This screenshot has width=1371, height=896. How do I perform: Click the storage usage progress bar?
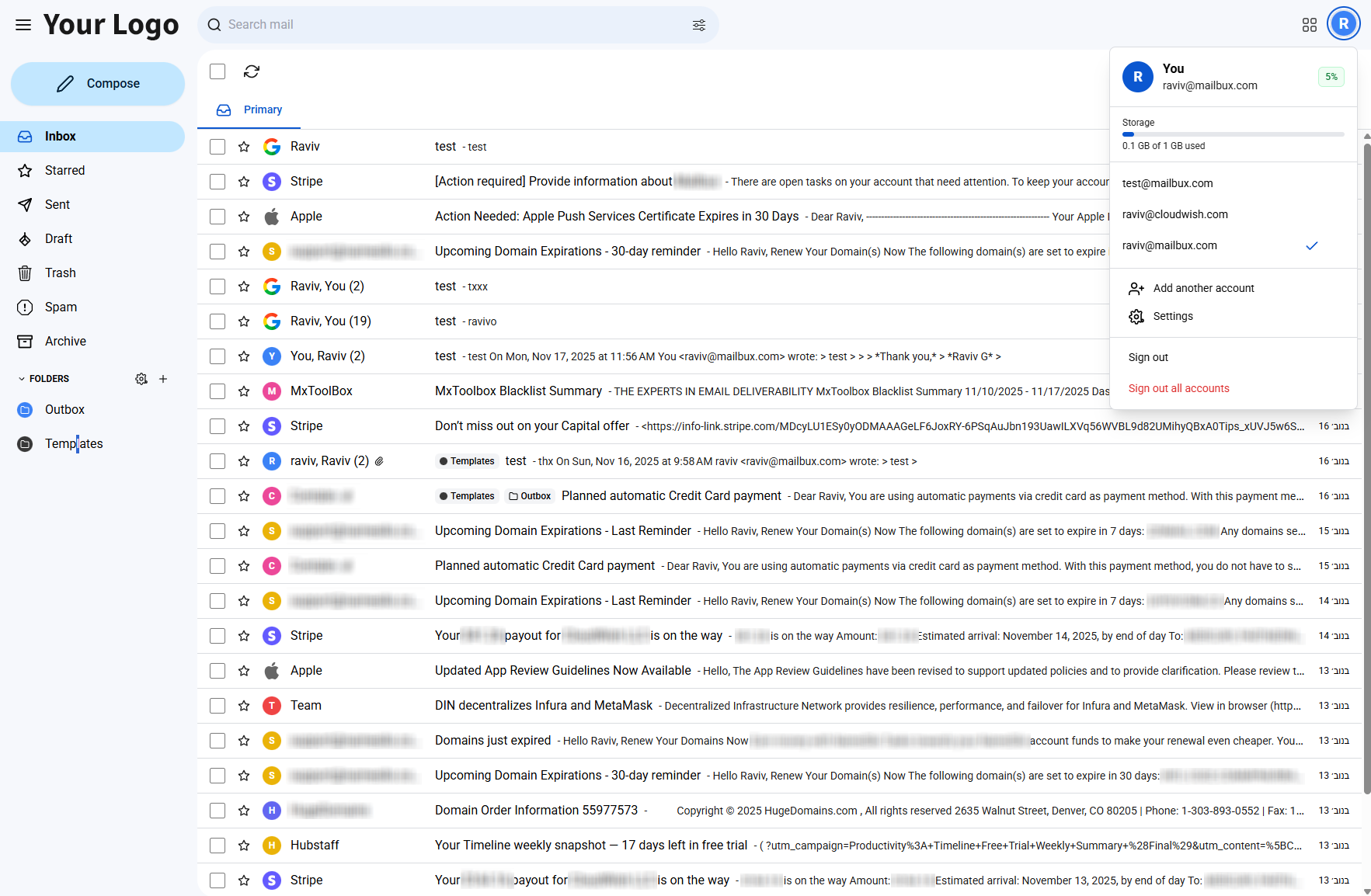pyautogui.click(x=1233, y=134)
